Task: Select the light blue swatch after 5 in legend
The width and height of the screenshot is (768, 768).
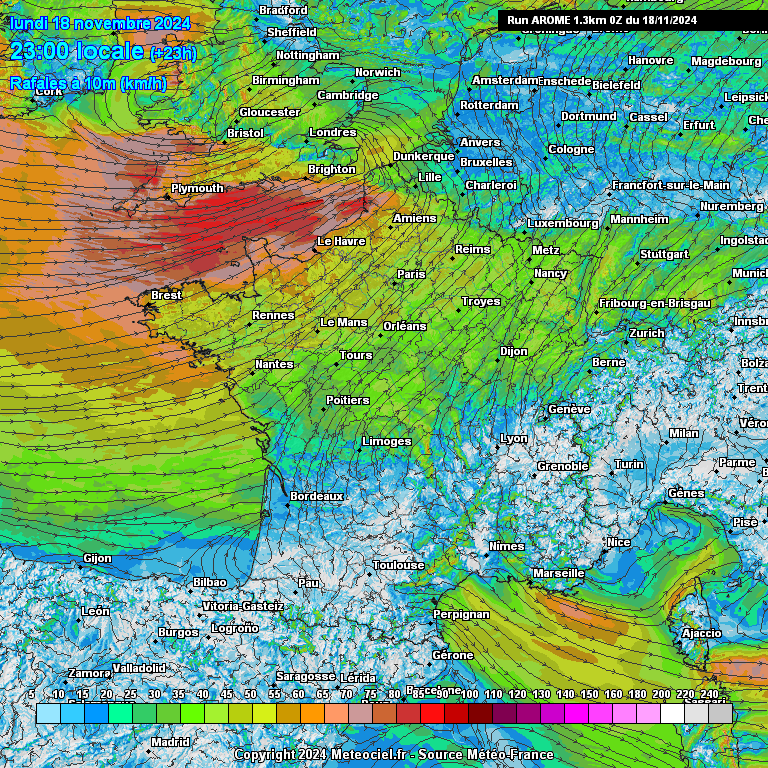Action: pyautogui.click(x=48, y=713)
